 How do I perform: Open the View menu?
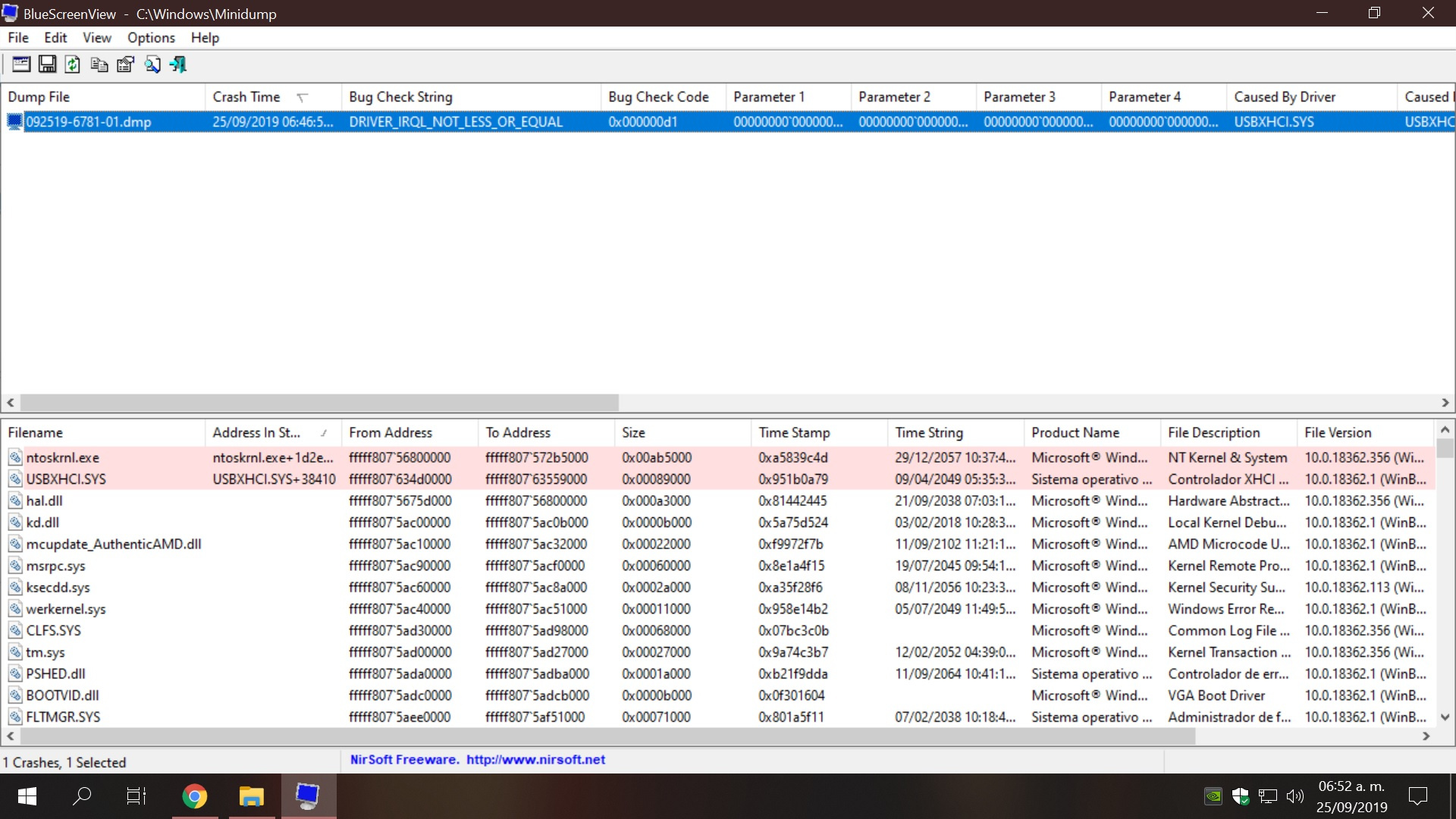coord(96,38)
